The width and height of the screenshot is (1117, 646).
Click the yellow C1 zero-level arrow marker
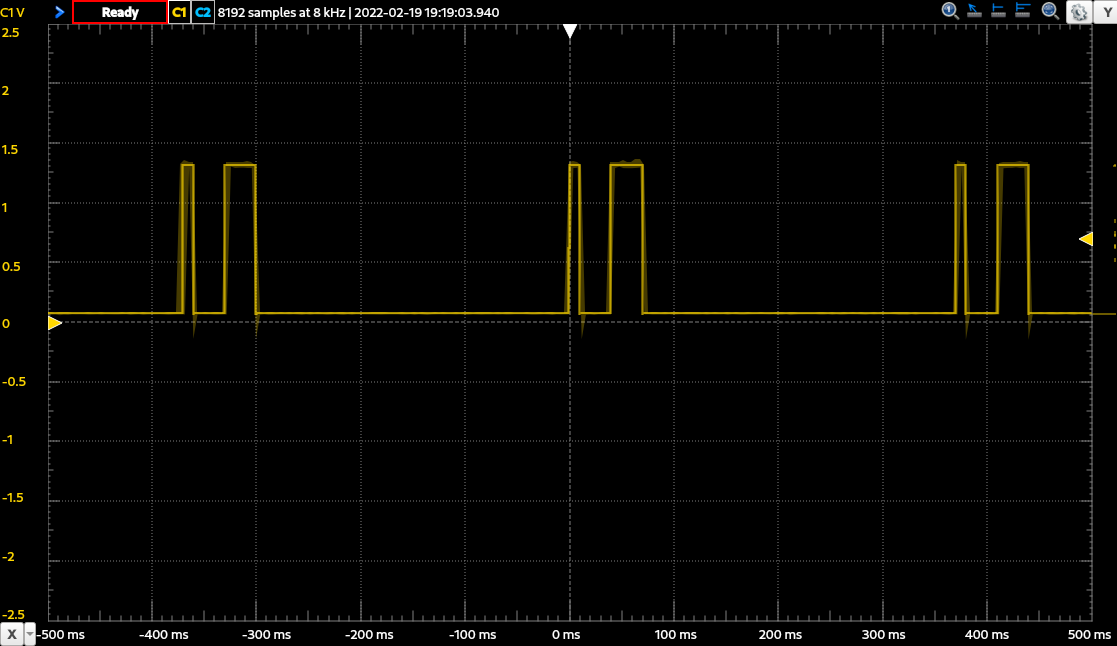[x=55, y=323]
